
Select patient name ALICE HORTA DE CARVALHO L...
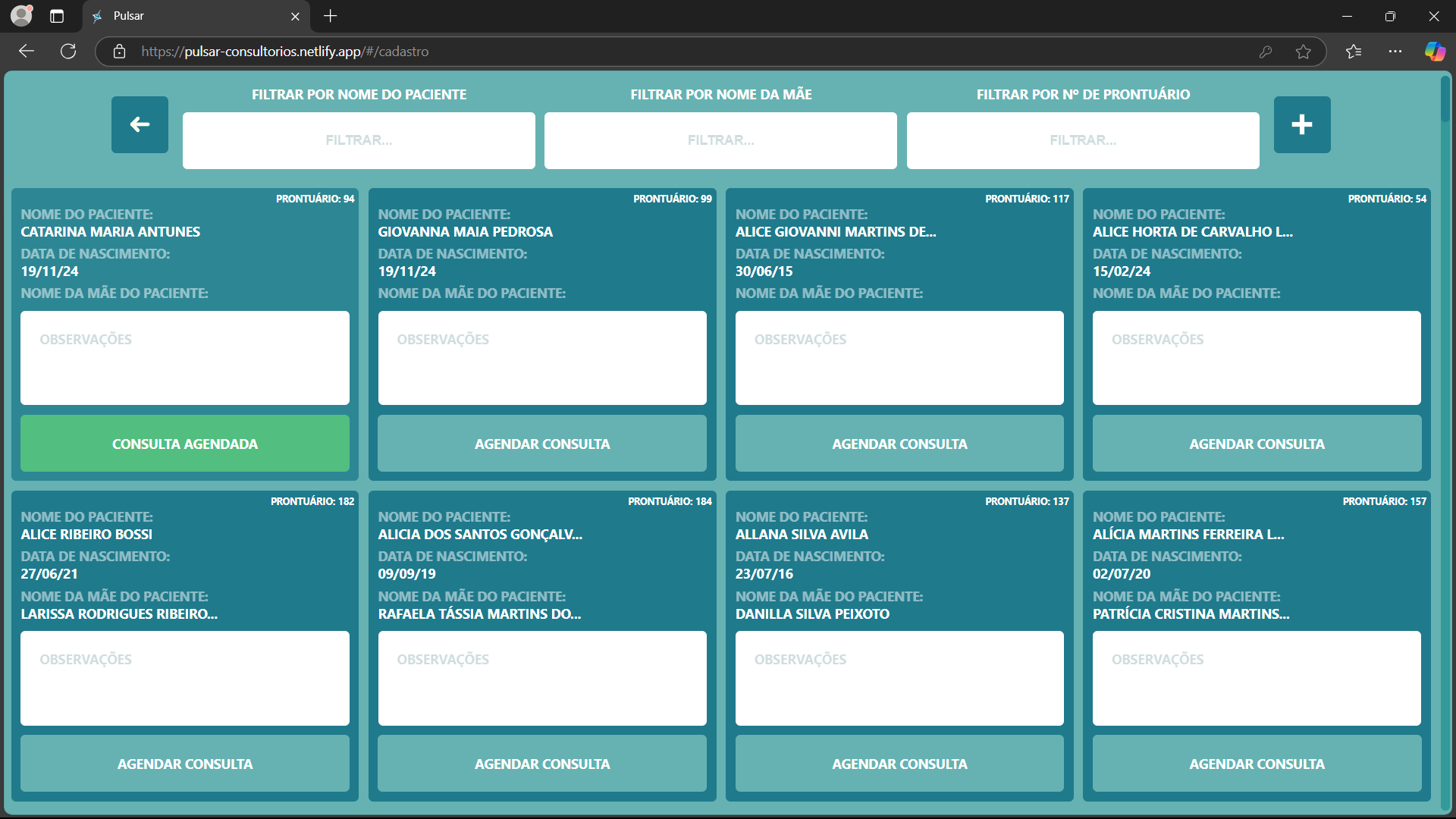click(x=1193, y=232)
